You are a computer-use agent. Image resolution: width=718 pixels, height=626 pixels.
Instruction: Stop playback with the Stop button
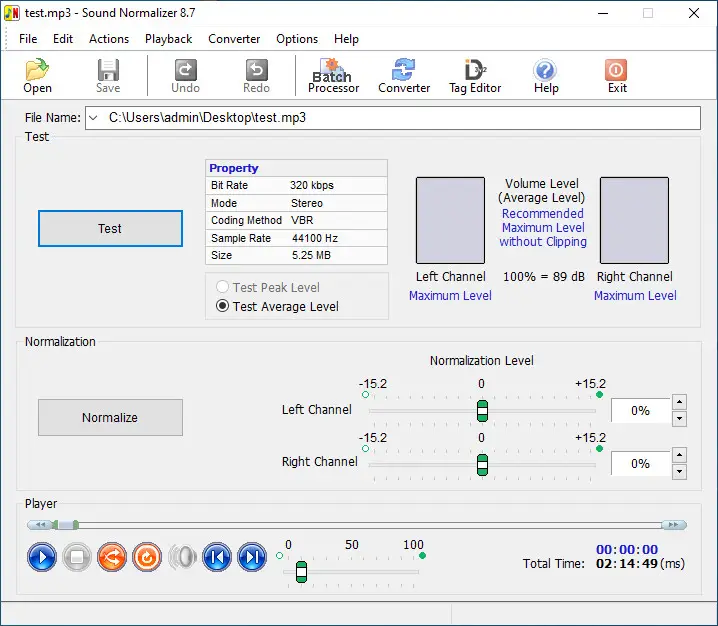pyautogui.click(x=76, y=557)
